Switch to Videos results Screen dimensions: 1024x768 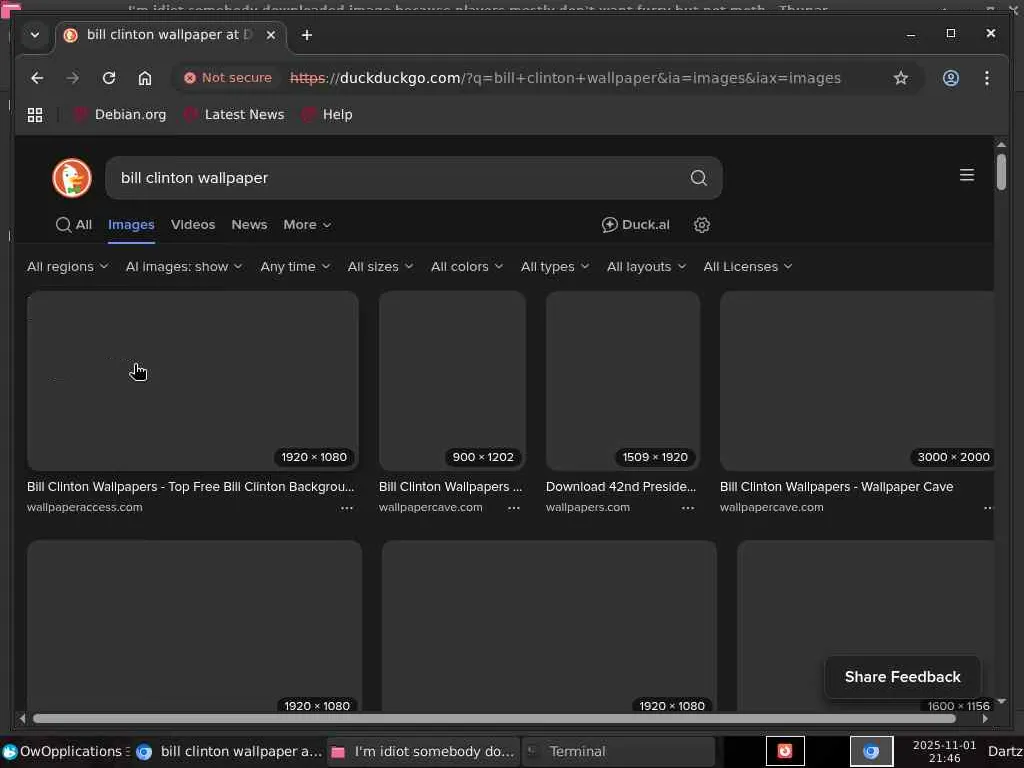coord(193,225)
